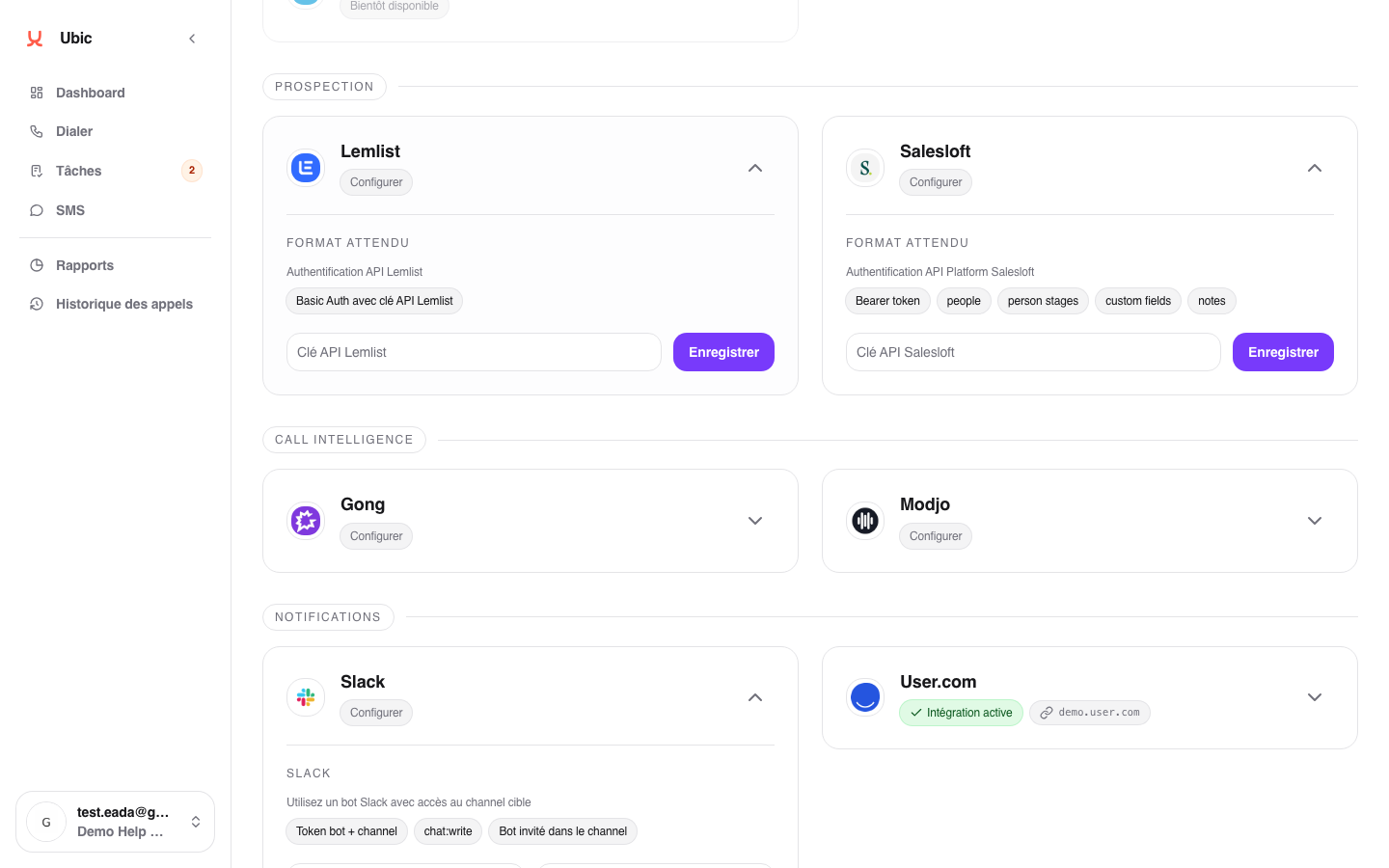1389x868 pixels.
Task: Click the Gong logo icon
Action: (x=306, y=521)
